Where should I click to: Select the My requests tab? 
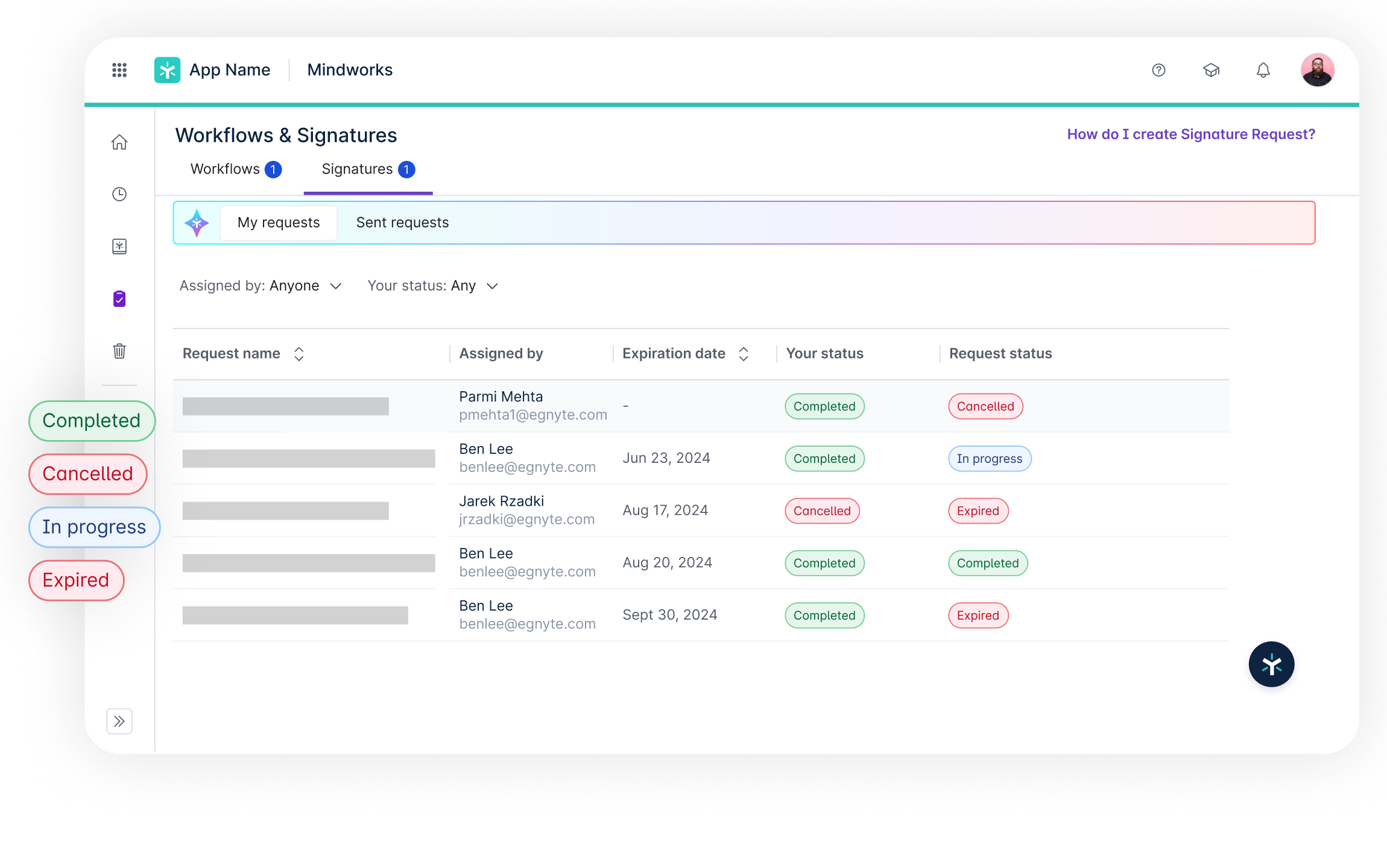(x=279, y=222)
